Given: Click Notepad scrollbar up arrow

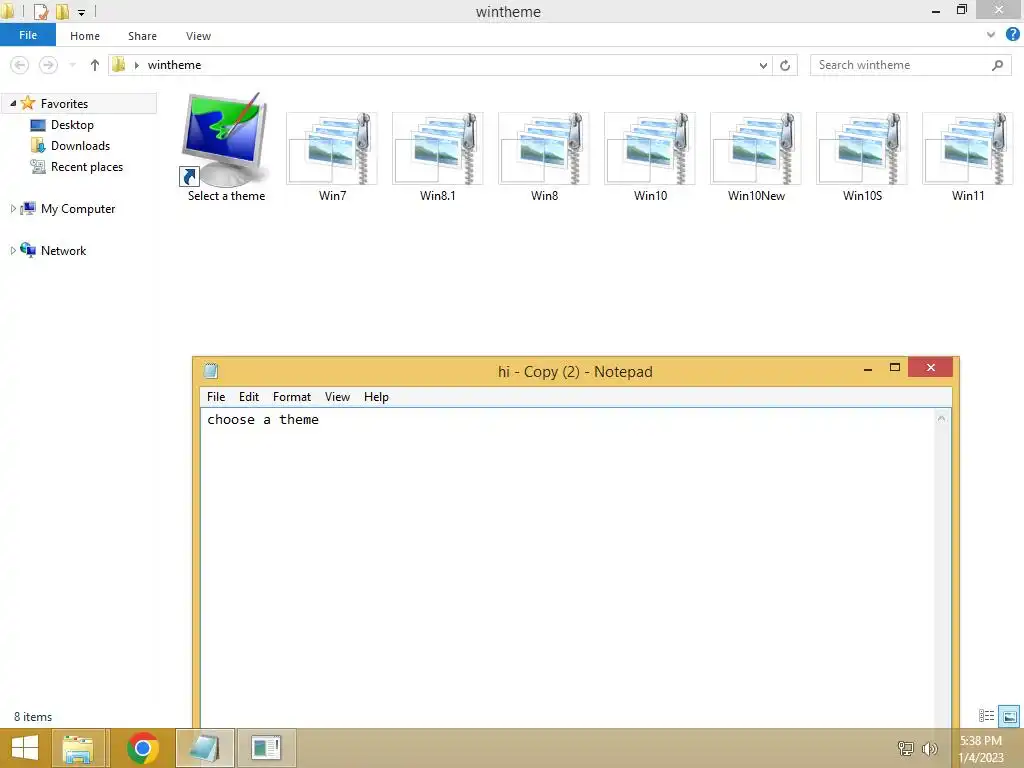Looking at the screenshot, I should pyautogui.click(x=941, y=418).
